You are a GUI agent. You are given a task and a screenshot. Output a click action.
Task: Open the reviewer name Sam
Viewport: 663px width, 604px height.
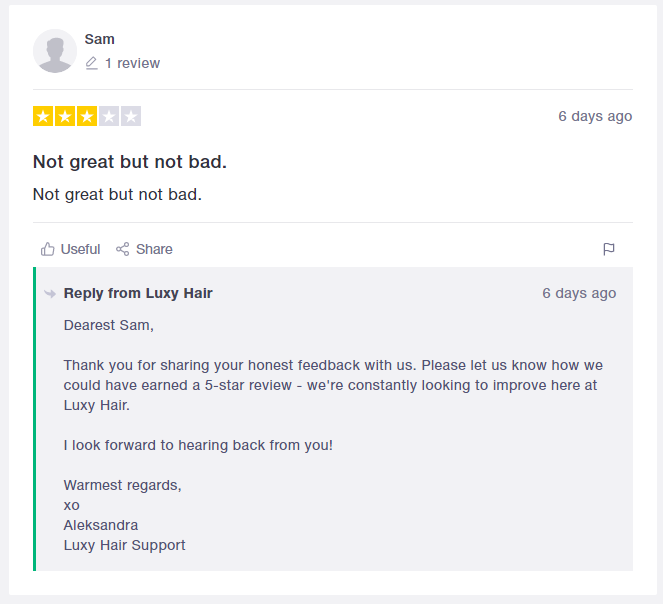[99, 39]
